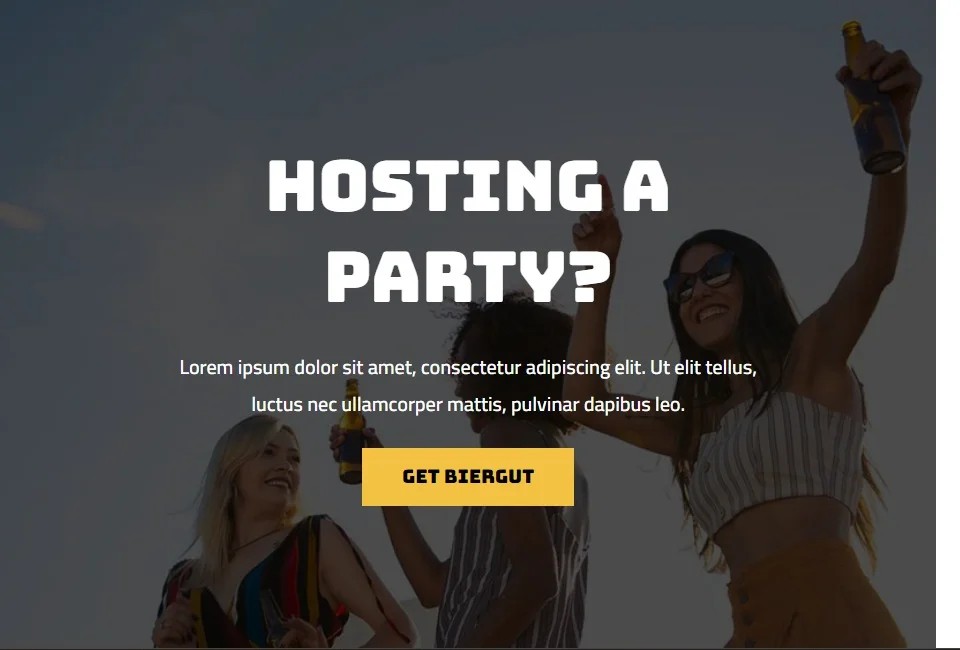Click the colorful striped dress of the blonde woman

coord(257,581)
